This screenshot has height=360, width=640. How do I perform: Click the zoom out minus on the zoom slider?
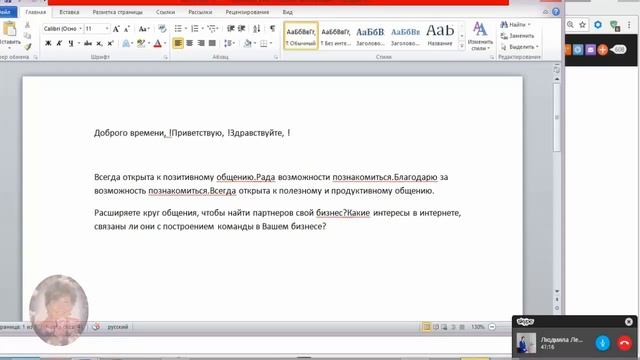tap(492, 327)
